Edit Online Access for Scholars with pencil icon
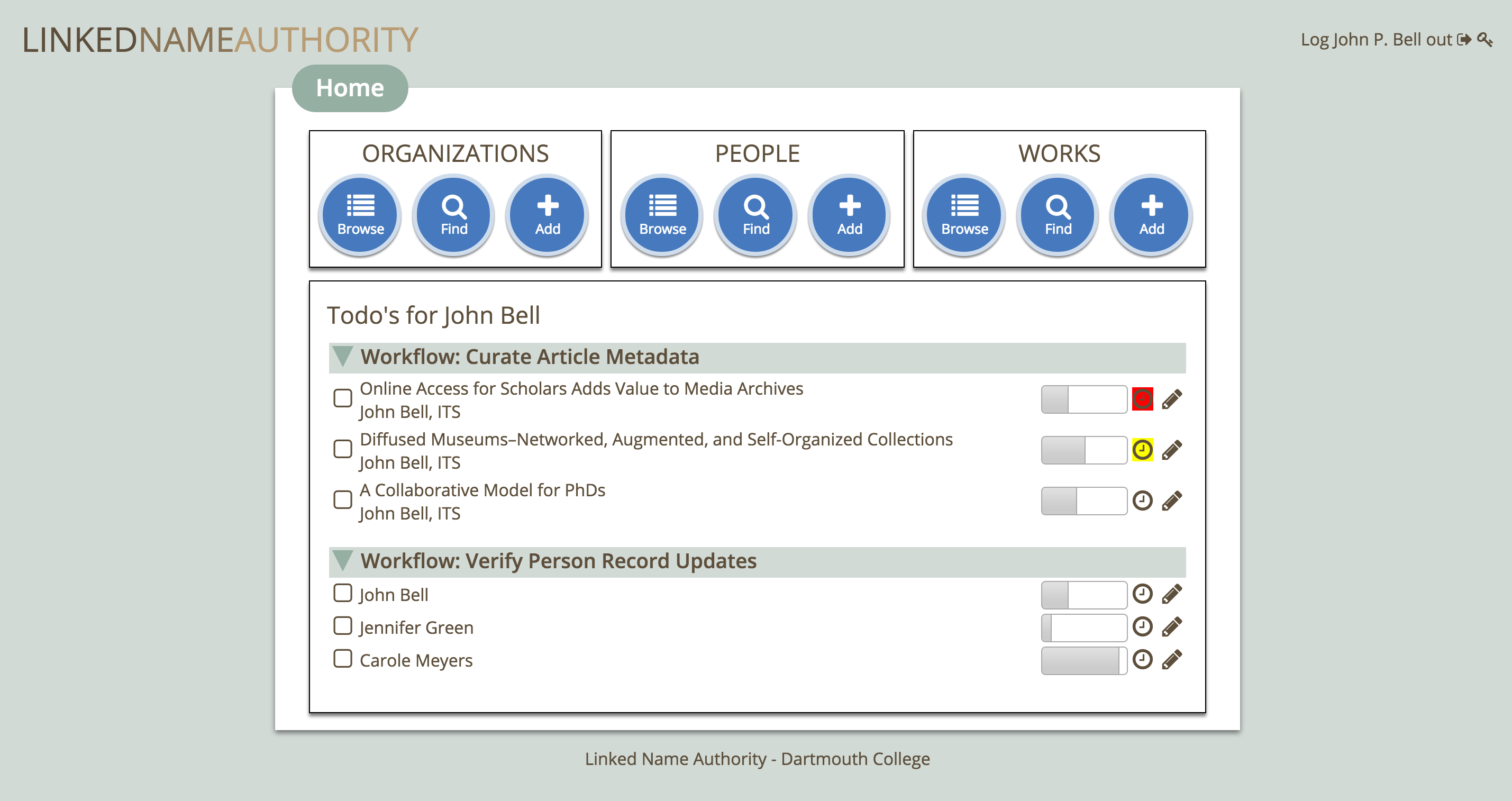 (x=1172, y=399)
